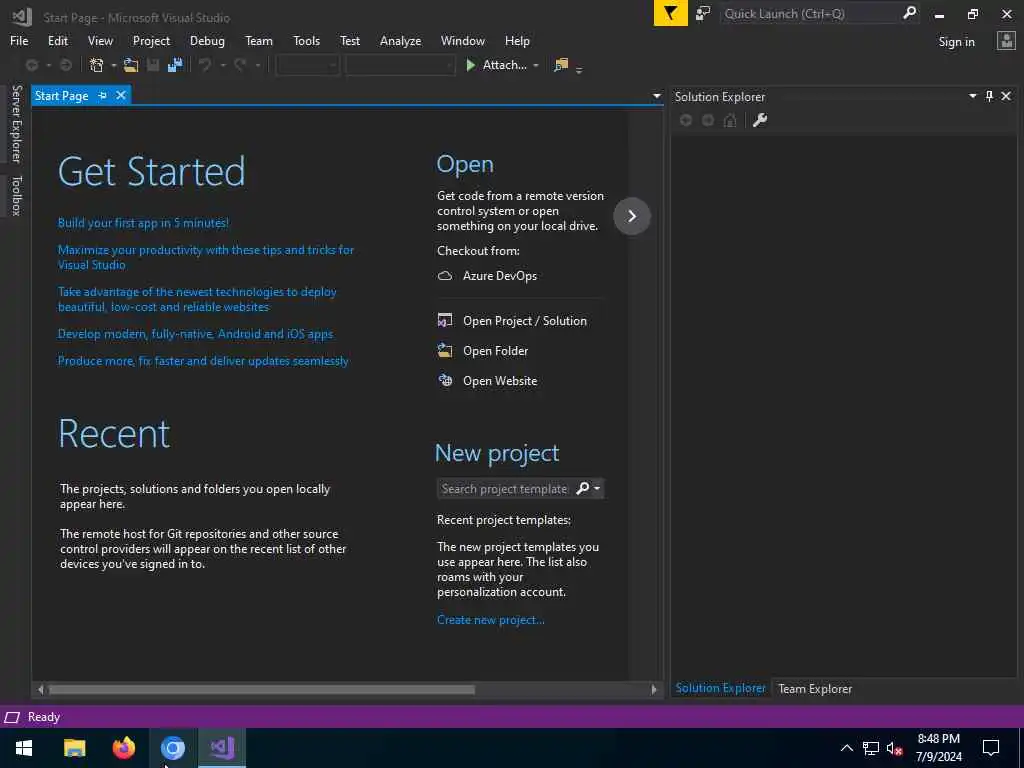Click the Undo toolbar icon
The image size is (1024, 768).
click(205, 65)
